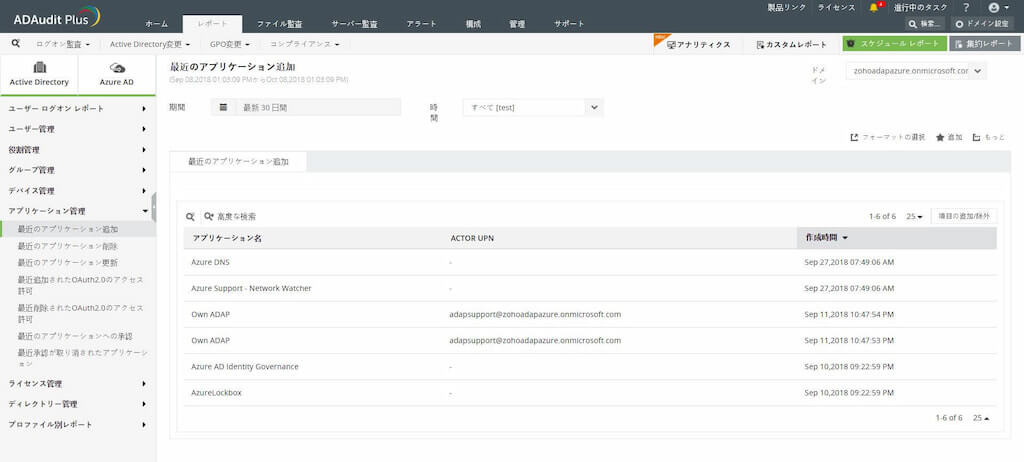Expand ユーザー管理 section

78,129
